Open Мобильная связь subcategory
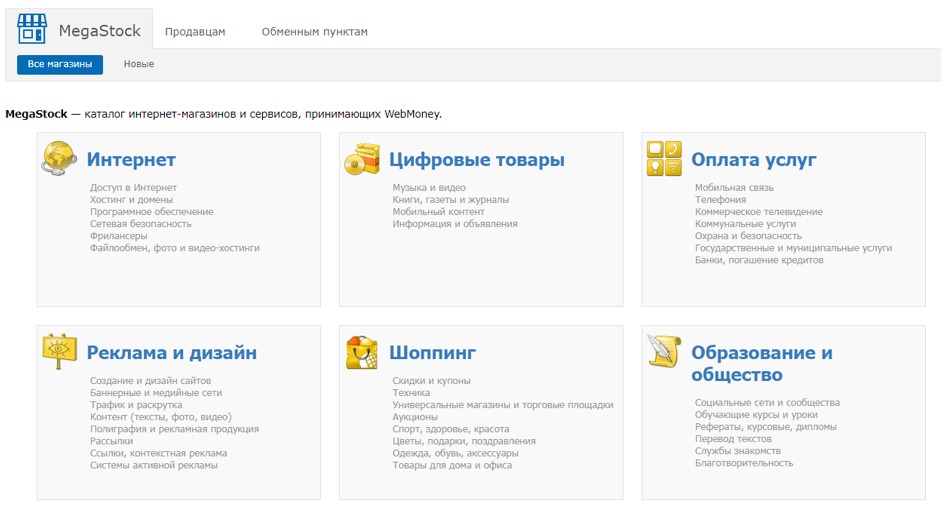The width and height of the screenshot is (948, 505). tap(734, 187)
